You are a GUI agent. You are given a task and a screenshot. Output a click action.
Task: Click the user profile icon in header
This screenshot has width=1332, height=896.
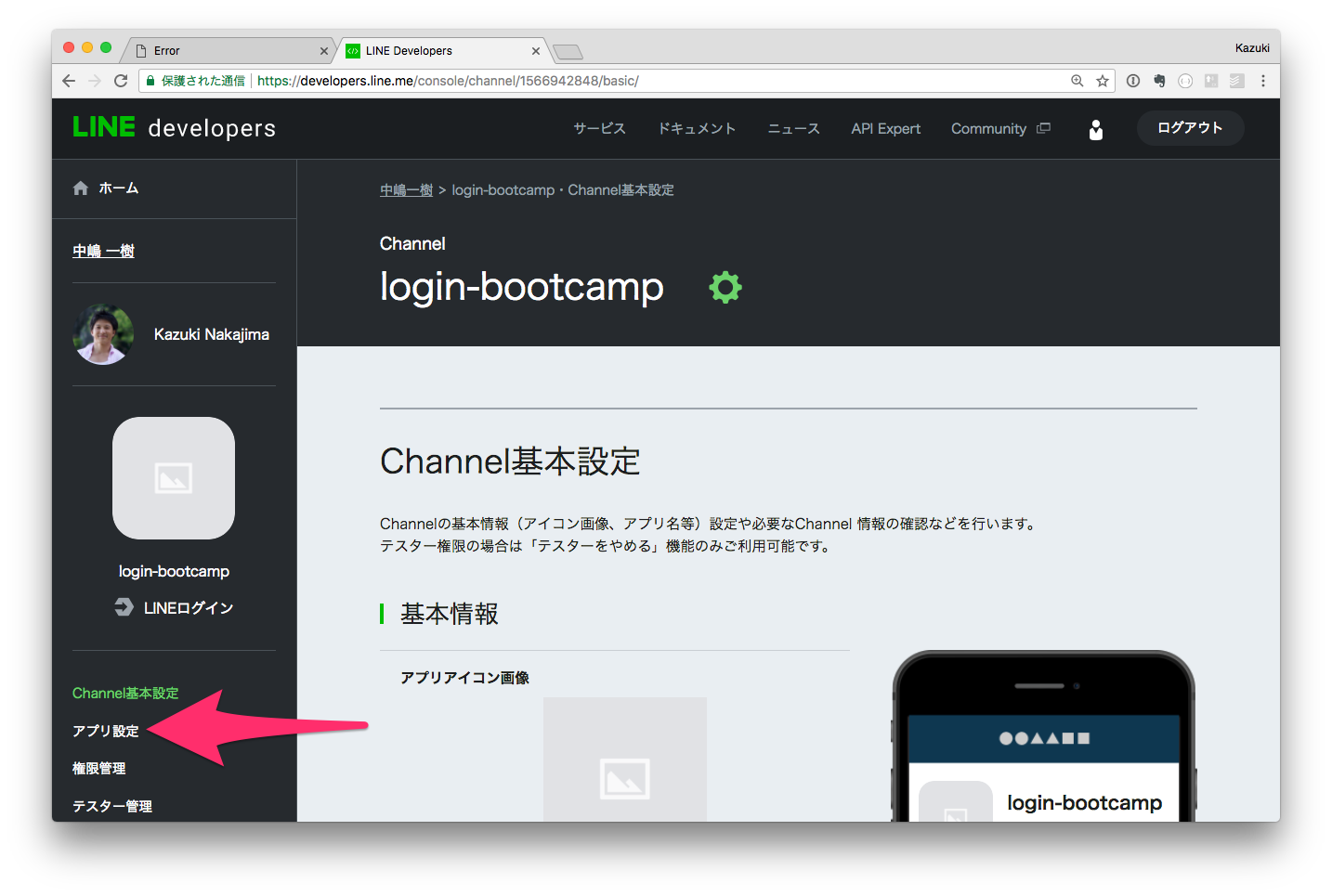click(1096, 129)
